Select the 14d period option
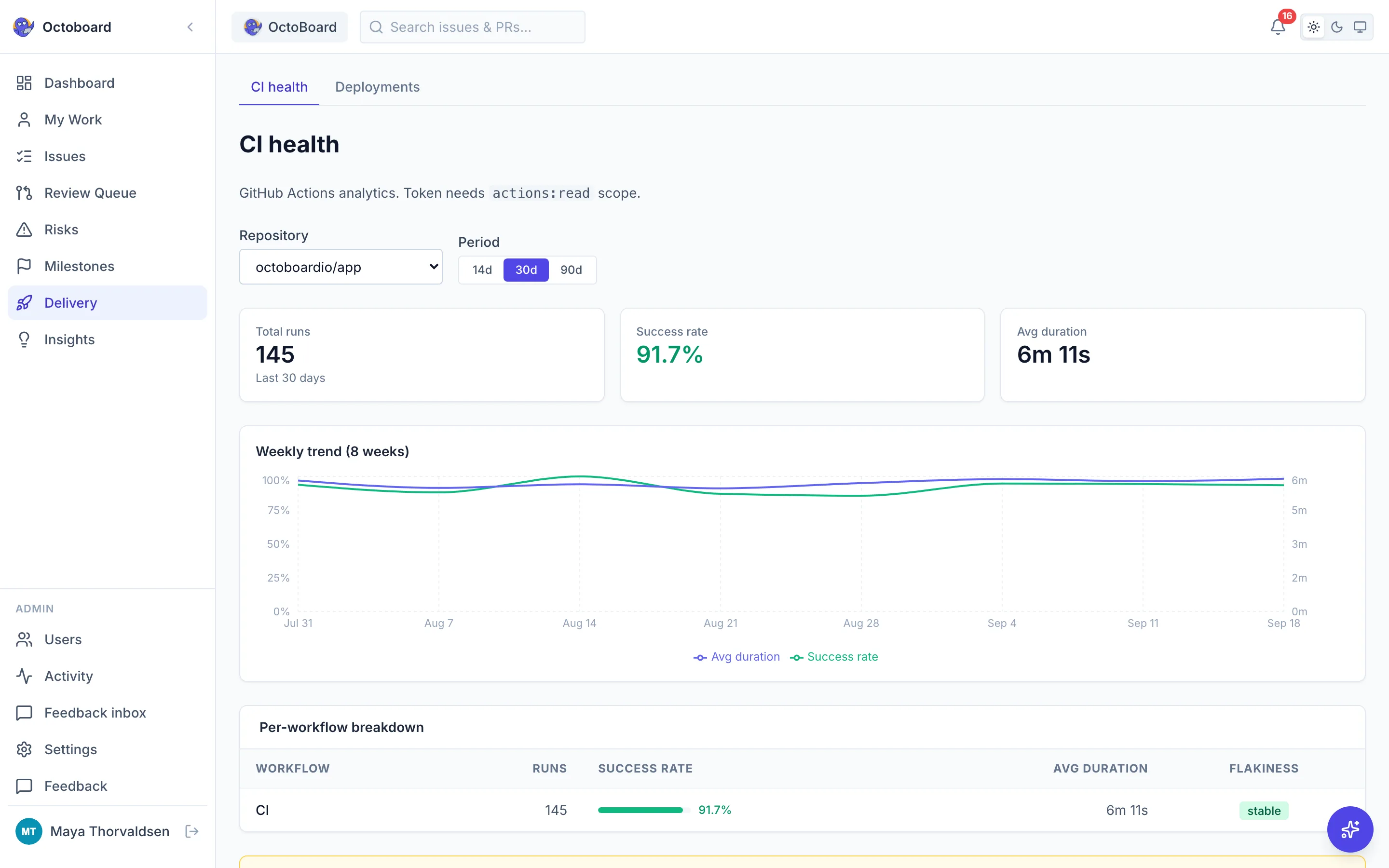Image resolution: width=1389 pixels, height=868 pixels. click(x=482, y=270)
